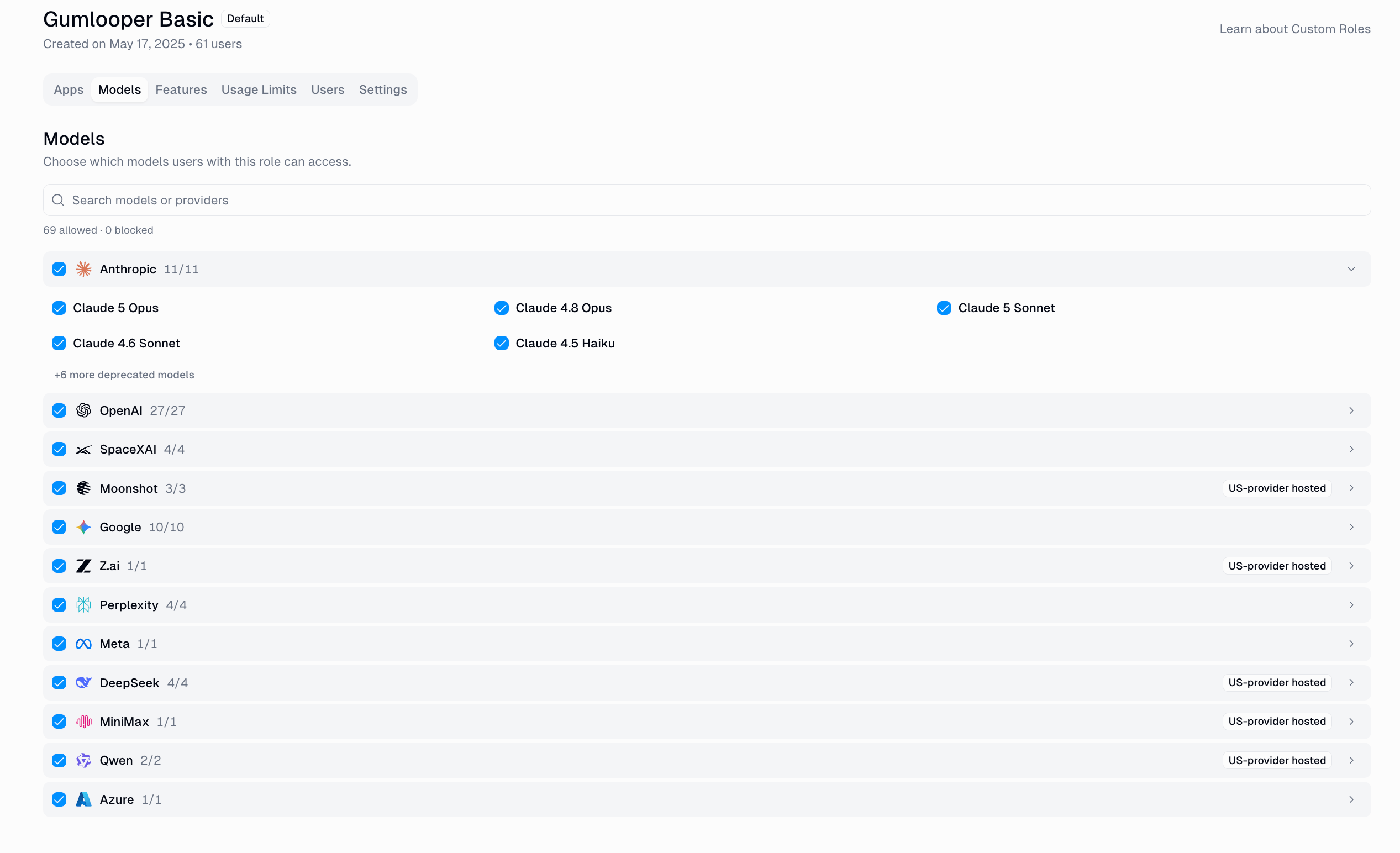Expand the Azure row chevron
Viewport: 1400px width, 853px height.
[x=1352, y=799]
